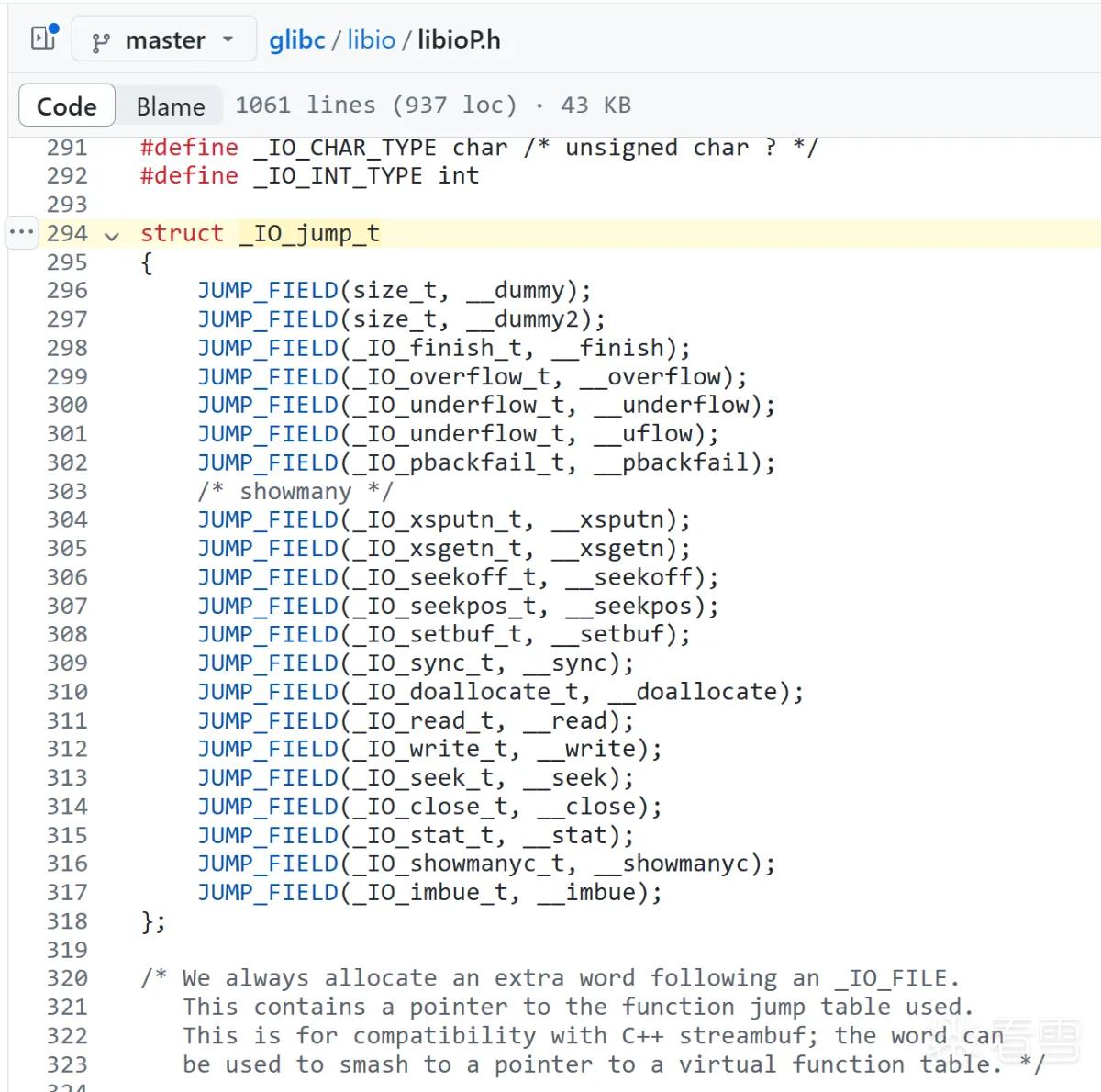
Task: Switch to the Code tab
Action: pos(66,106)
